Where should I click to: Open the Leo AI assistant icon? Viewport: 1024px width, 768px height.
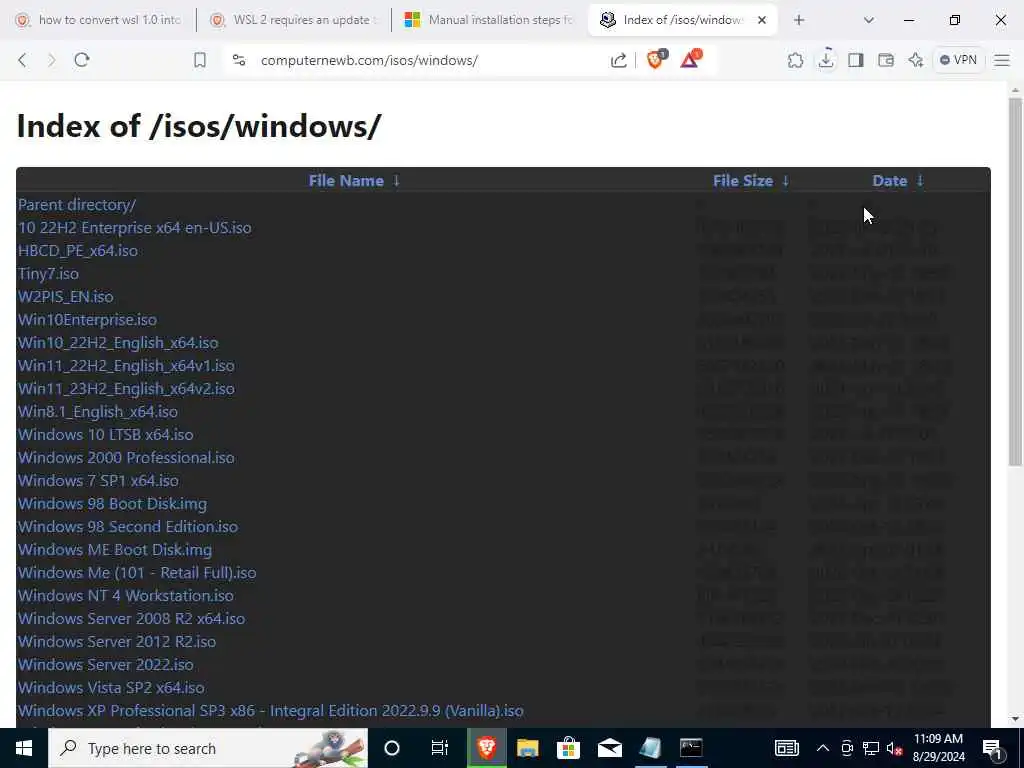click(916, 60)
